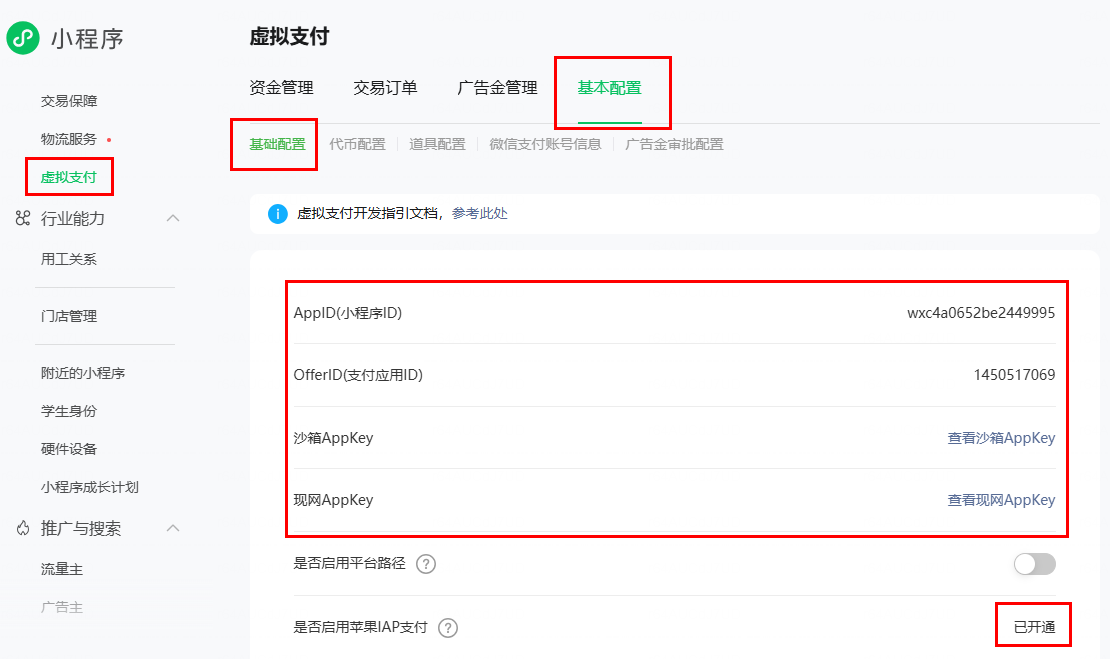Click the 查看现网AppKey link
The image size is (1110, 659).
[x=1001, y=500]
